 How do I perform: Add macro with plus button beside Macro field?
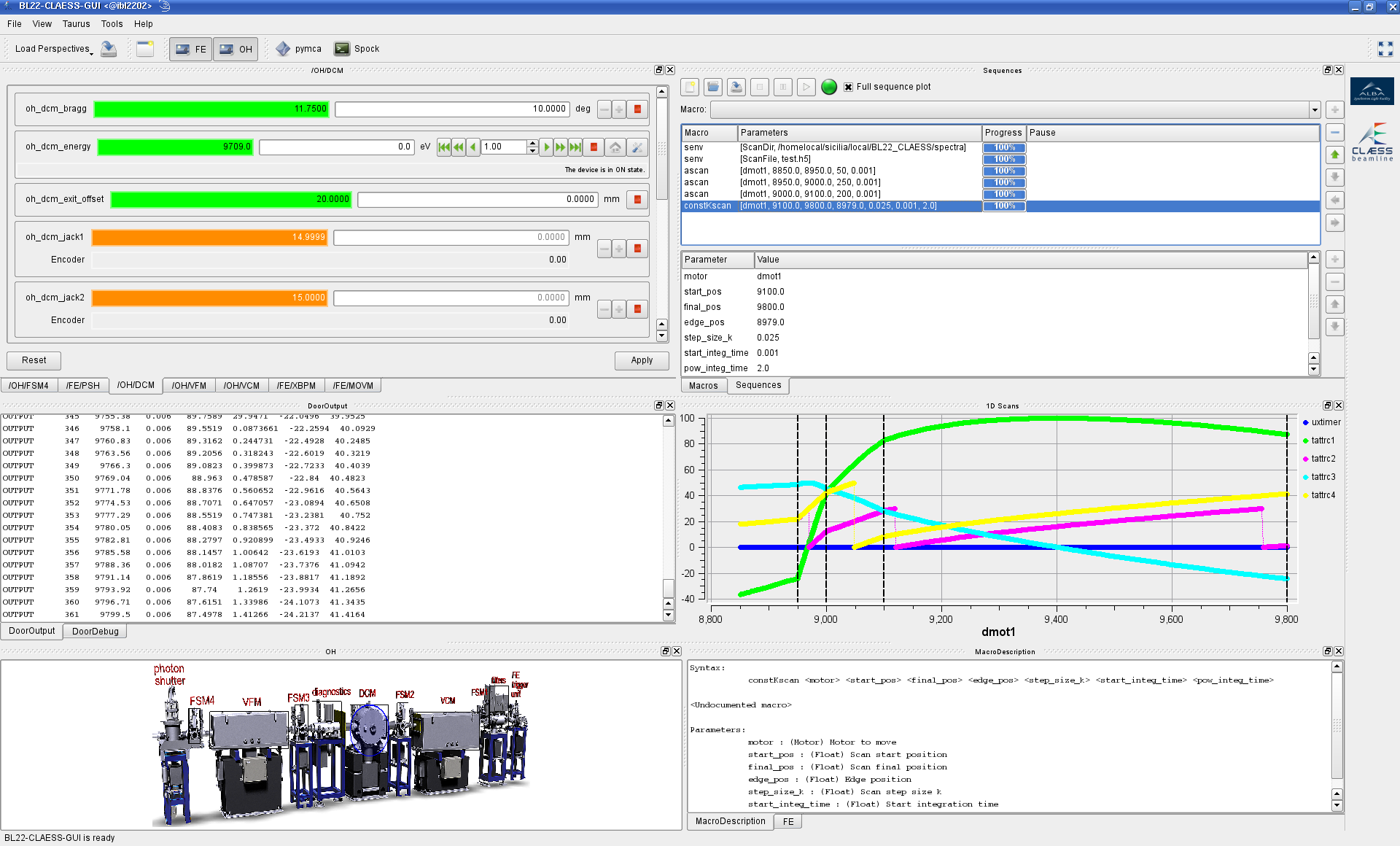1334,110
